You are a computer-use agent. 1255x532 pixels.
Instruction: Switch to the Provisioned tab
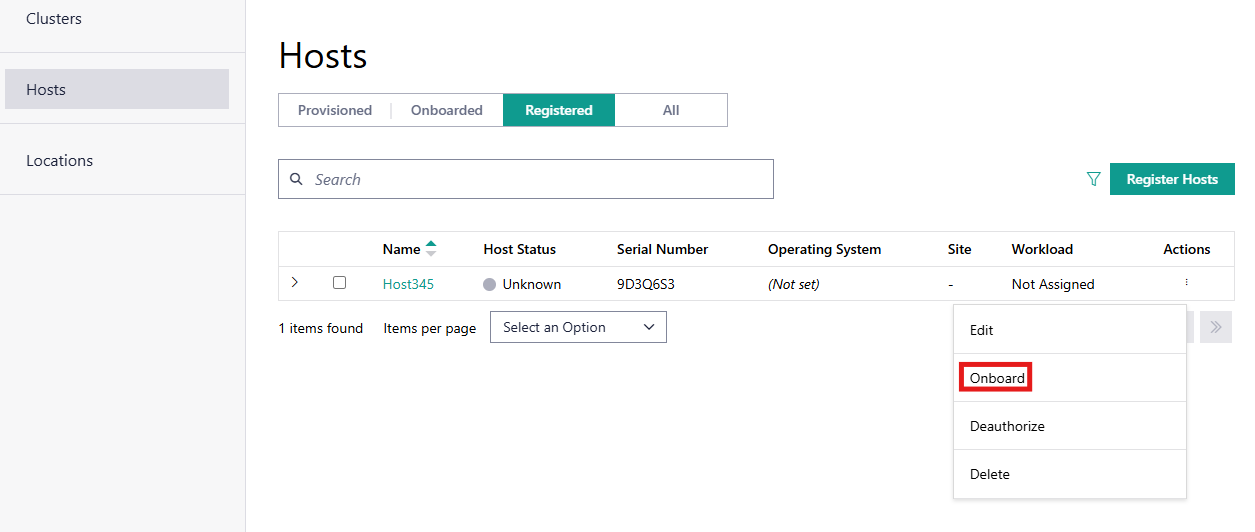(335, 110)
